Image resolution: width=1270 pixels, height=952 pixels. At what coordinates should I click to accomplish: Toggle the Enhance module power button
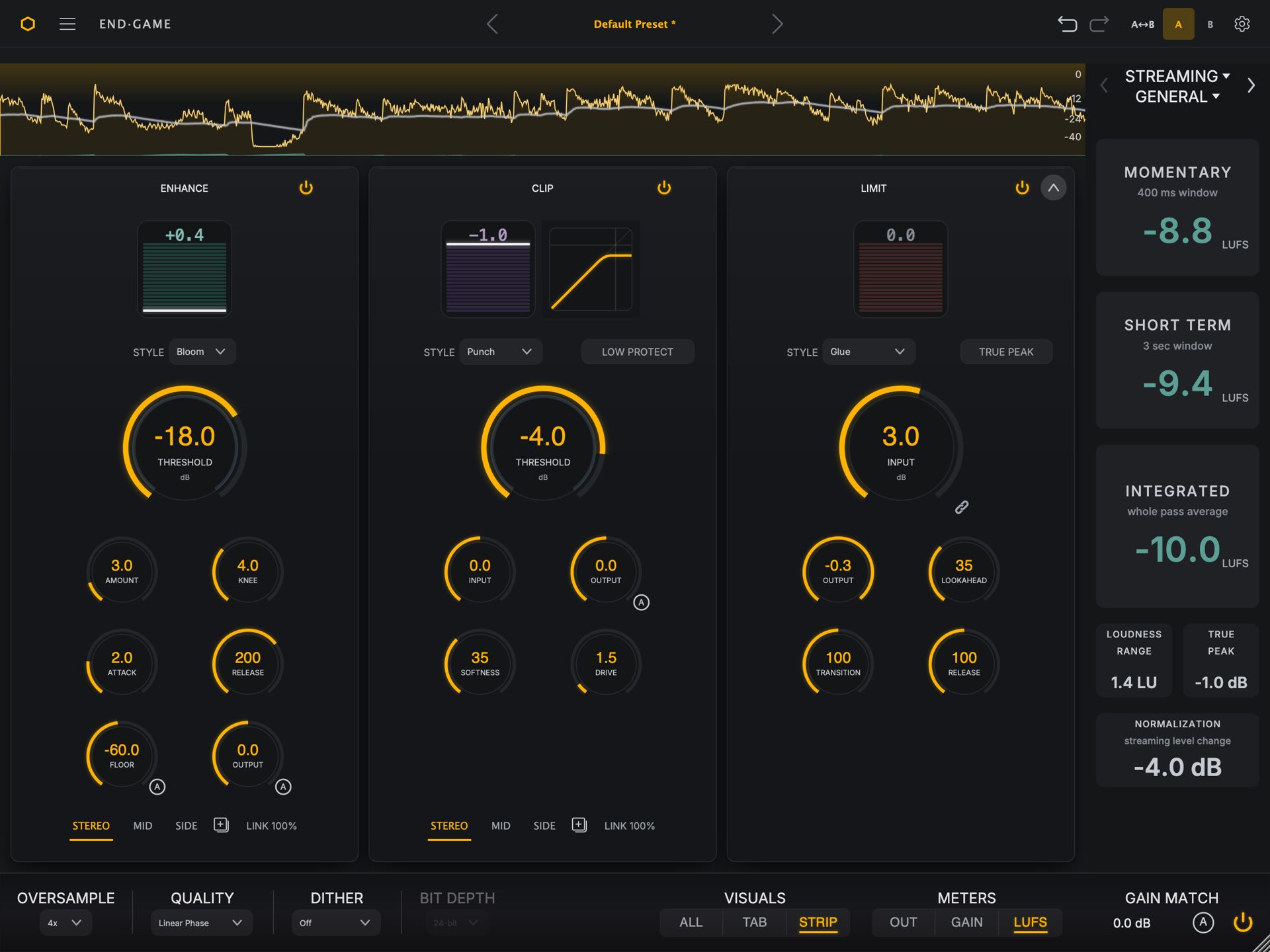[x=306, y=188]
